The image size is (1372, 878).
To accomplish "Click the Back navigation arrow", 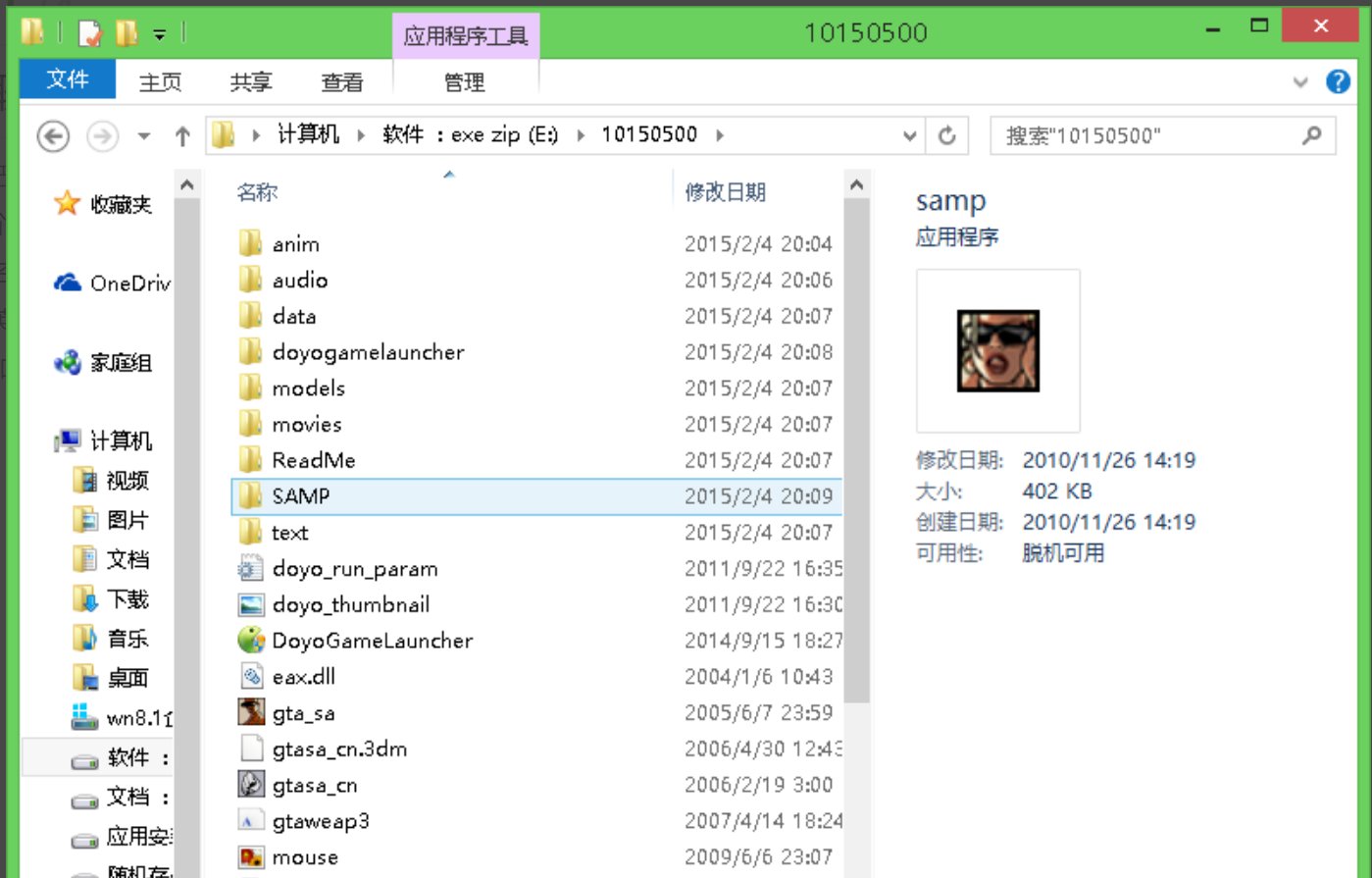I will (53, 136).
